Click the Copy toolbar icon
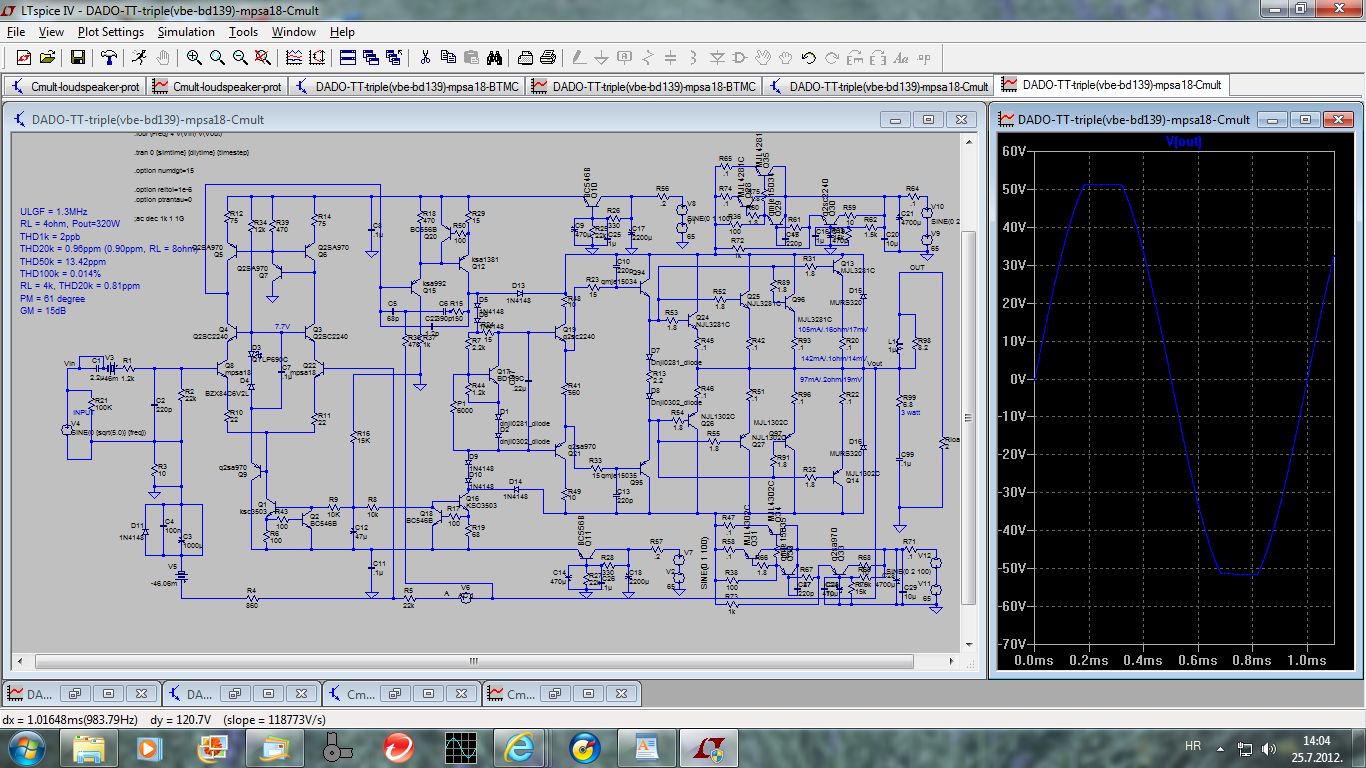 [448, 57]
